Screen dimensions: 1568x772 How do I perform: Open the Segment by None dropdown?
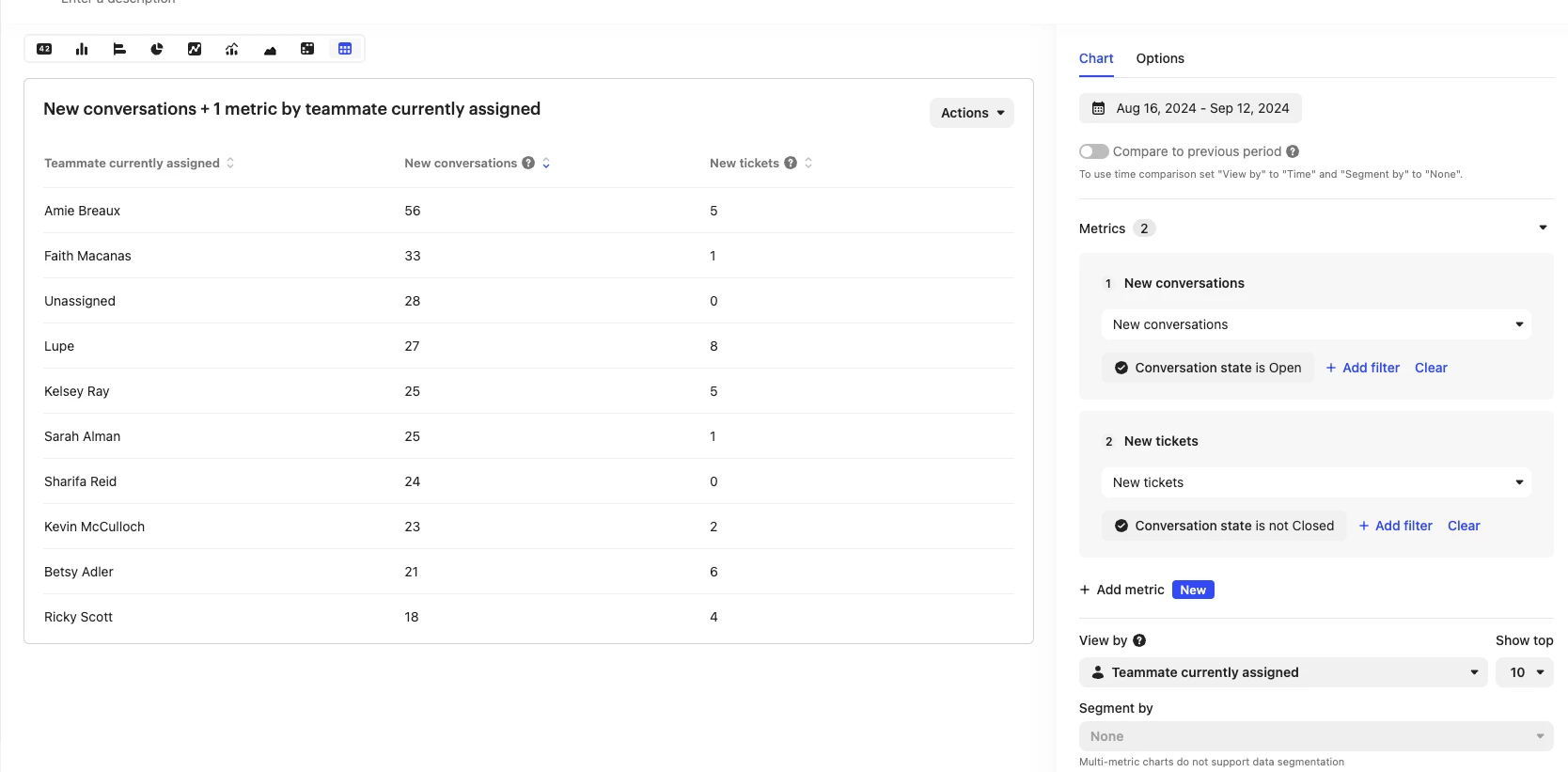tap(1316, 736)
